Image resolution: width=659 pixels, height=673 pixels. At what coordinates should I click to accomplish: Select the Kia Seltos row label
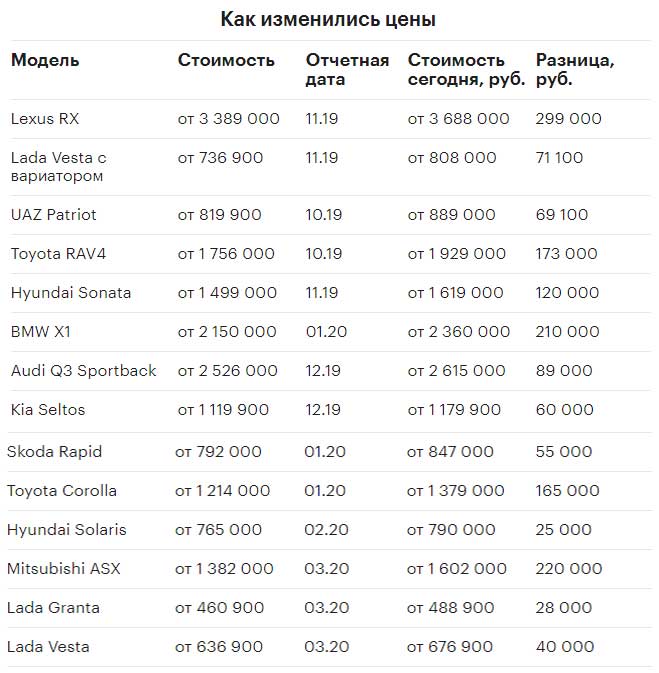[x=48, y=410]
